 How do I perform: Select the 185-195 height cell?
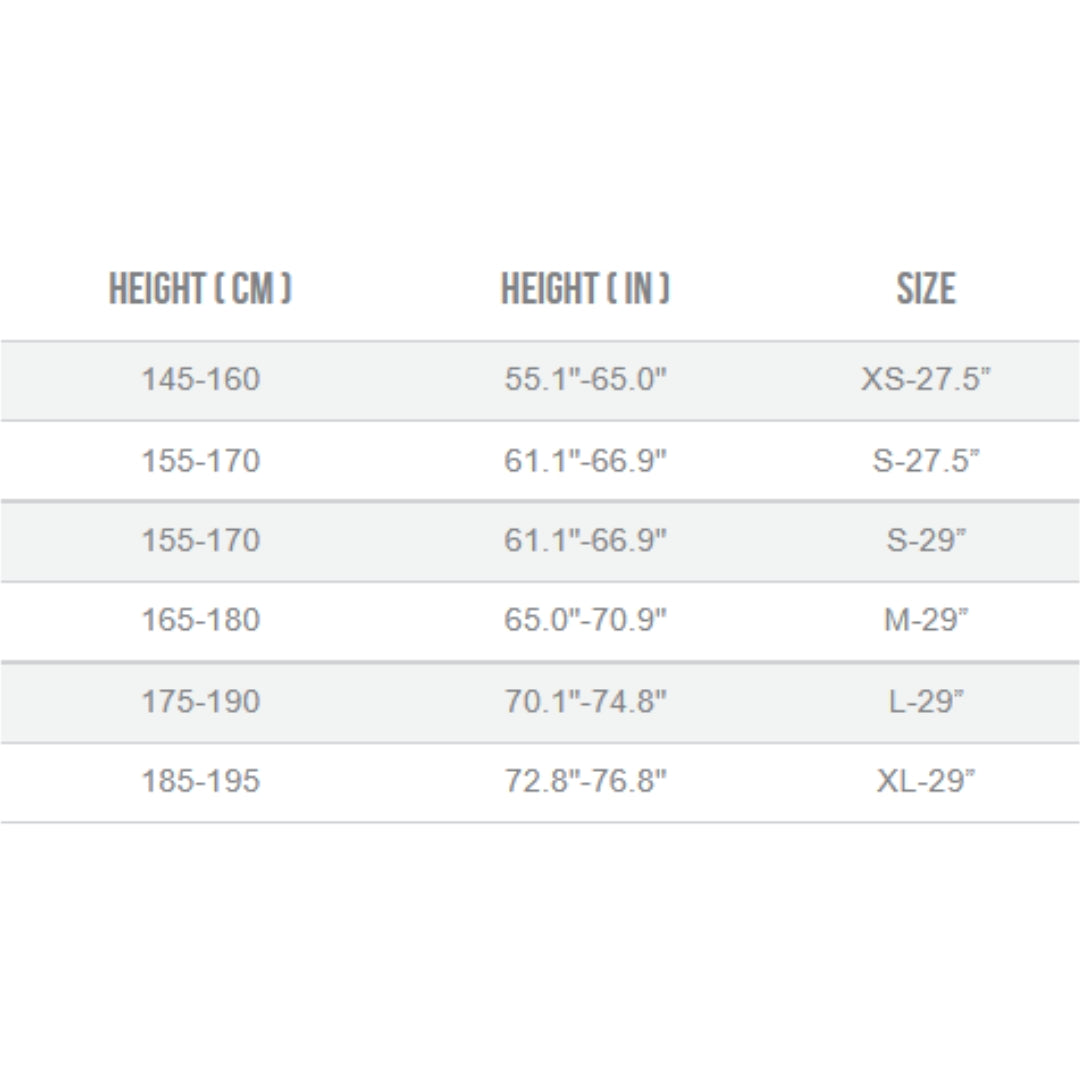[200, 781]
